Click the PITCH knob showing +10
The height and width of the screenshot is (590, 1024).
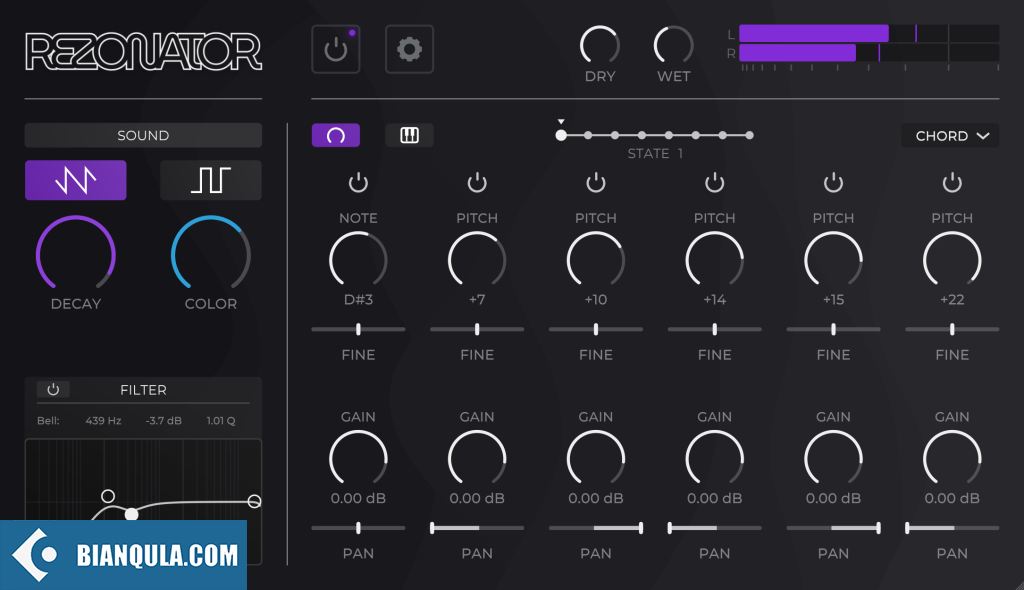[x=596, y=259]
